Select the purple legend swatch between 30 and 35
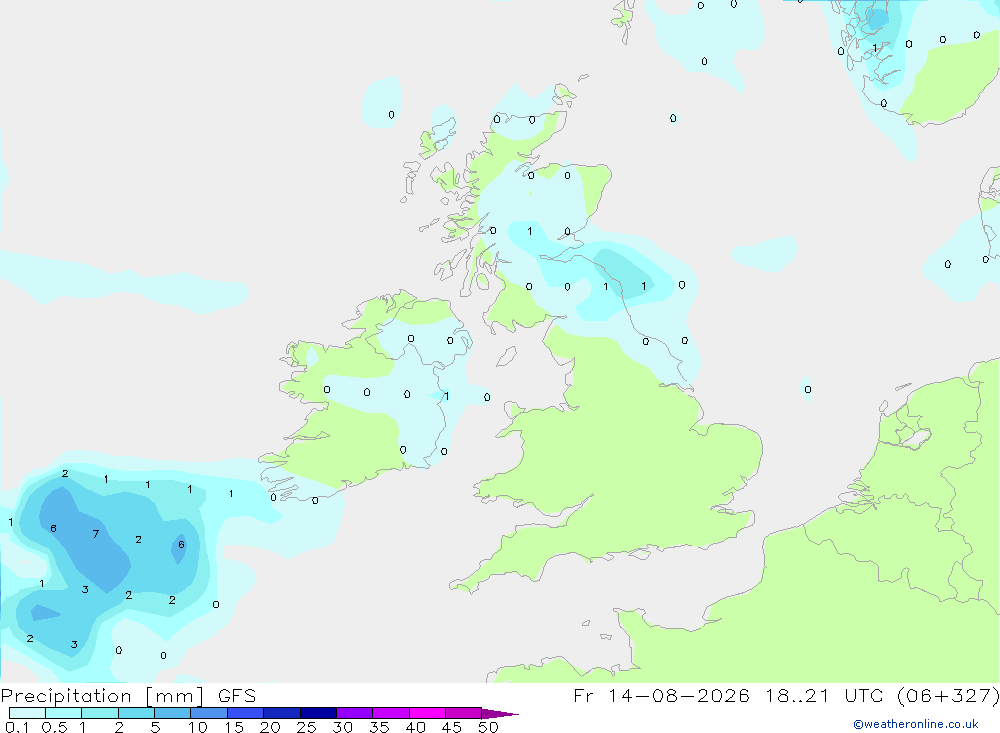Viewport: 1000px width, 733px height. point(354,713)
